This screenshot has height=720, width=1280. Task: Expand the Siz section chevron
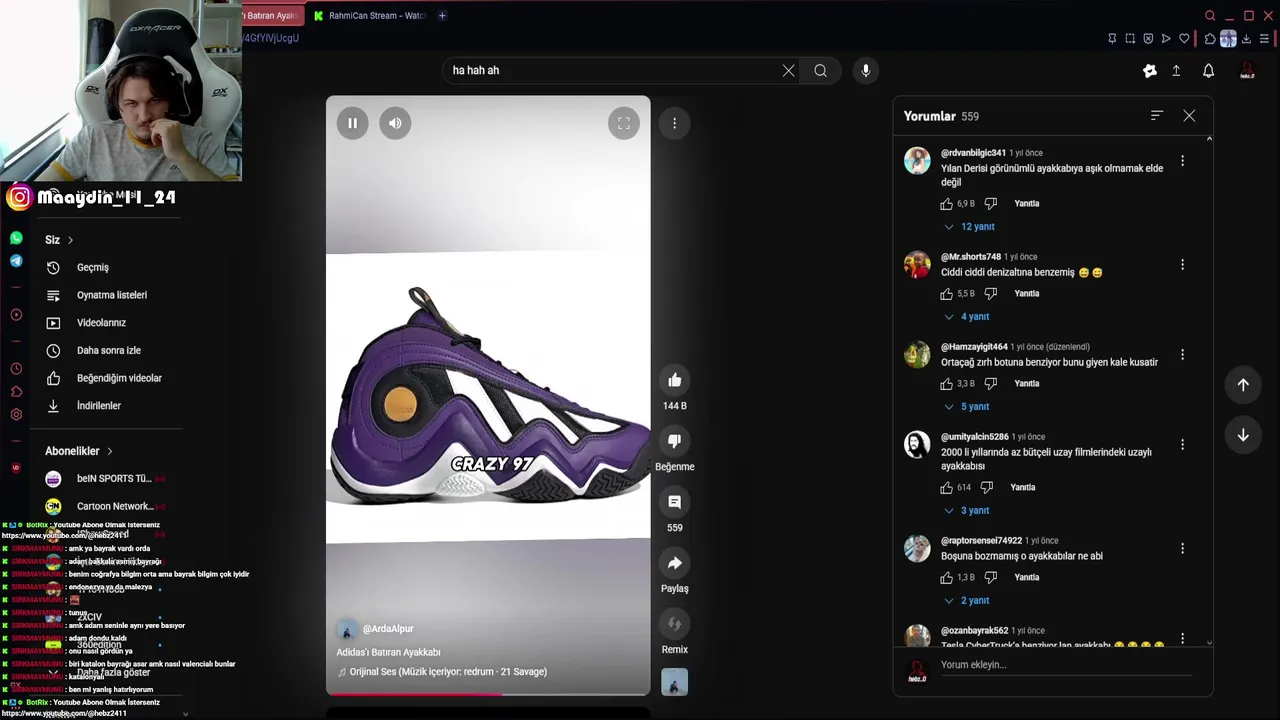70,240
